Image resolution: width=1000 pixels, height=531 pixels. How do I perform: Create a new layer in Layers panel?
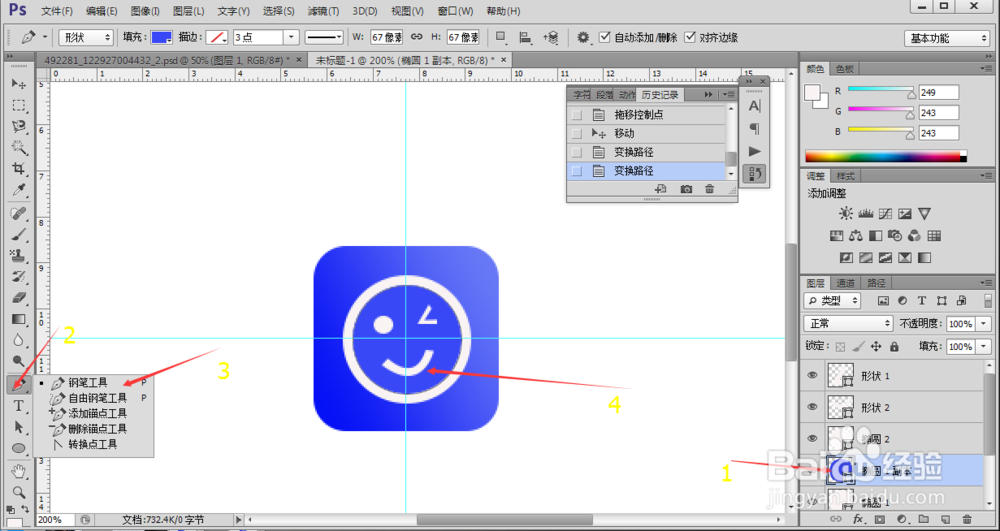click(946, 520)
